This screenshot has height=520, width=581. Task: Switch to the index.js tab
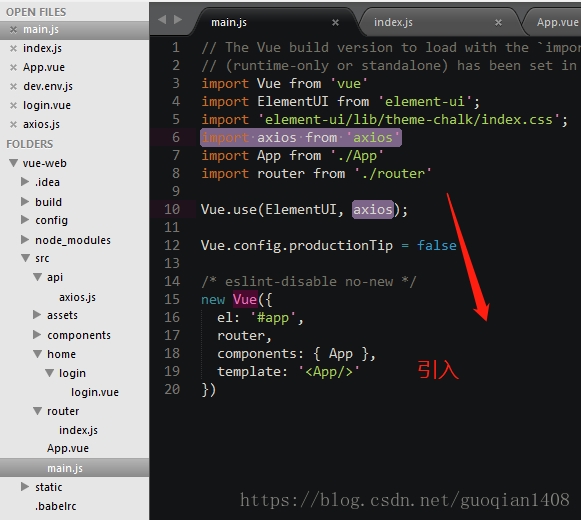393,23
